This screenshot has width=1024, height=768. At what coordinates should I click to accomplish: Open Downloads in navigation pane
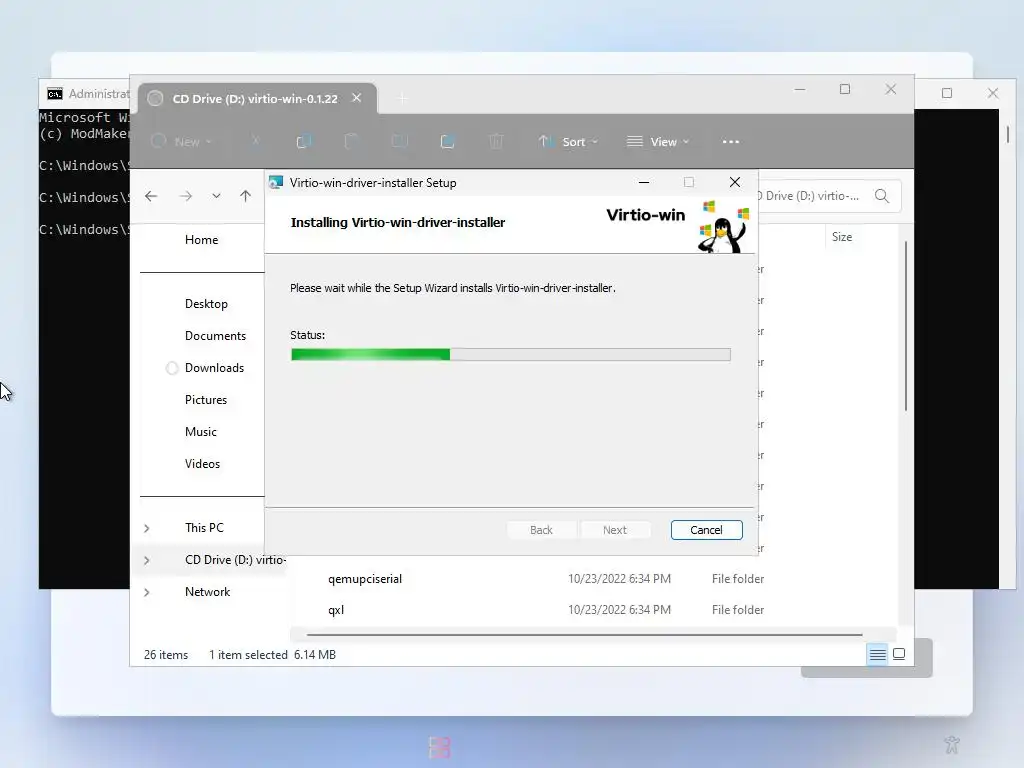pos(214,368)
